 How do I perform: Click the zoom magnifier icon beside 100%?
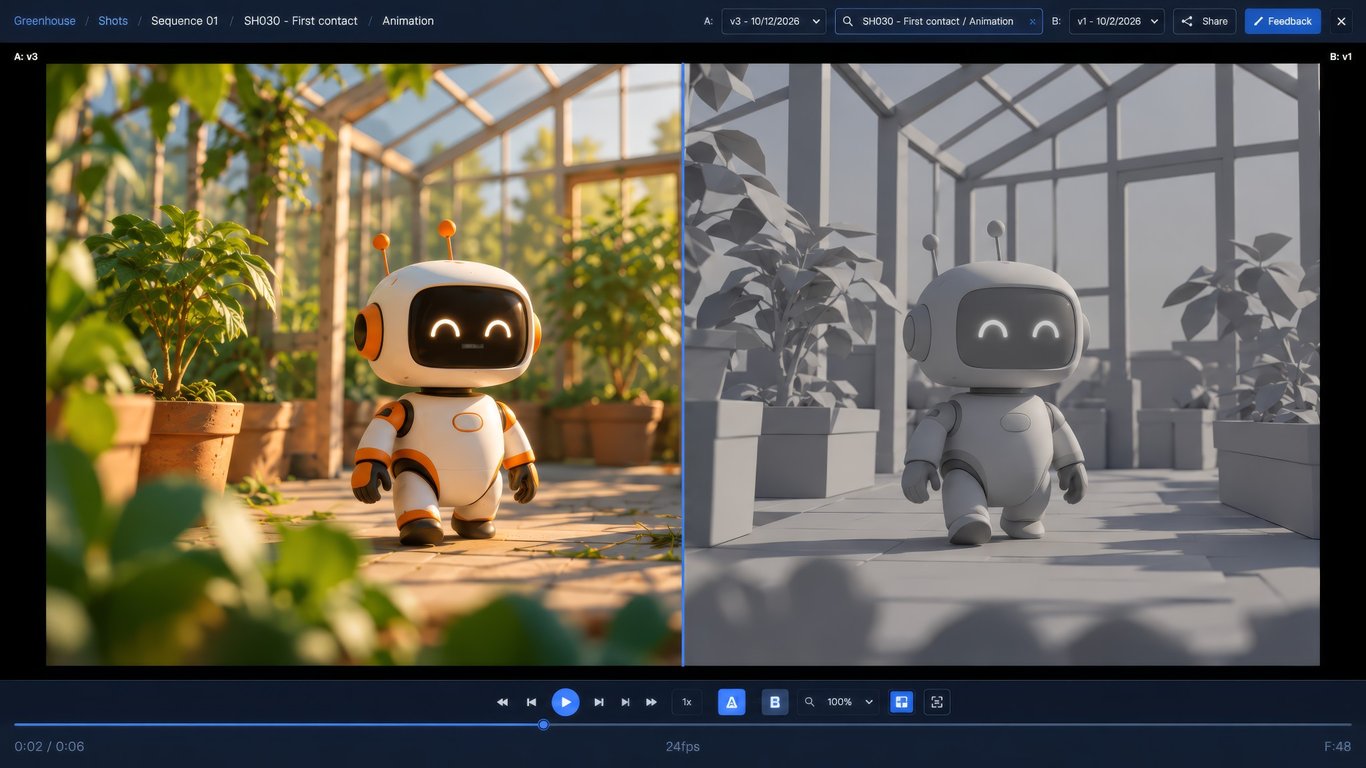point(810,702)
